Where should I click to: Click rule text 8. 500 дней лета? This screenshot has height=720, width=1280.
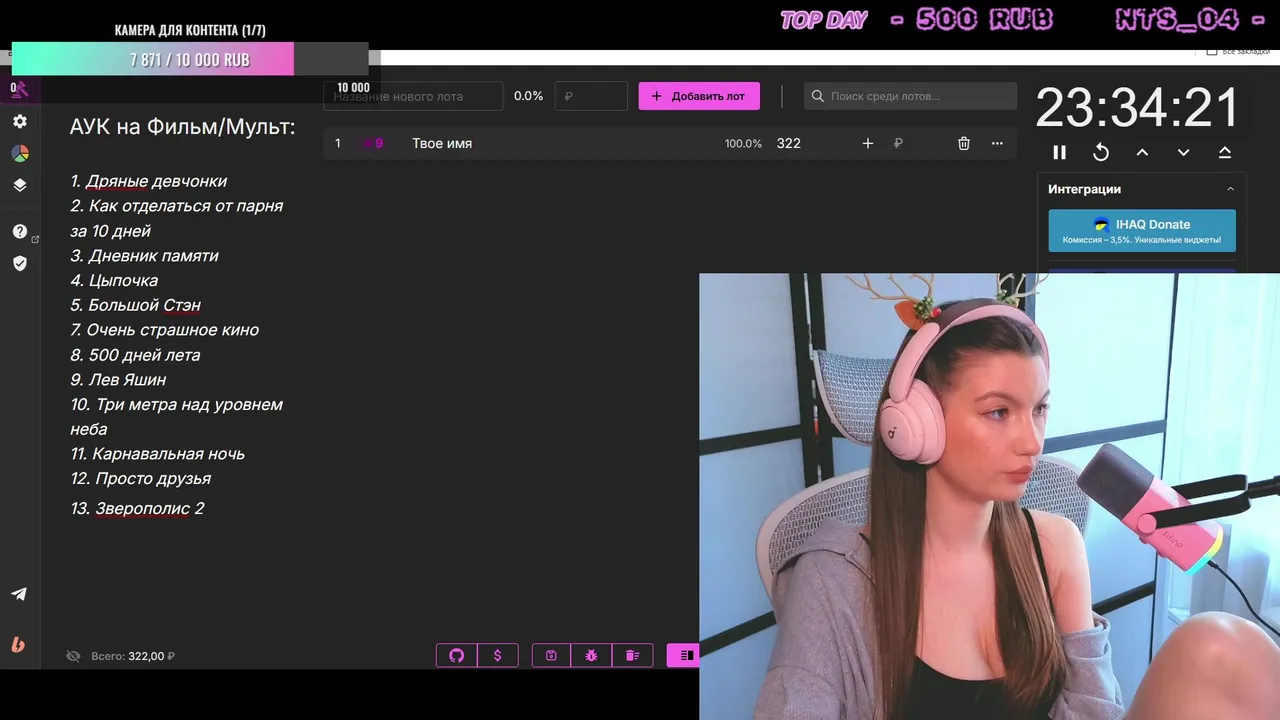coord(135,354)
